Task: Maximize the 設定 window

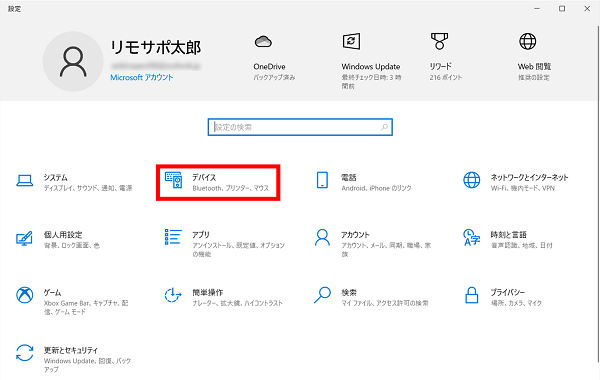Action: [x=562, y=8]
